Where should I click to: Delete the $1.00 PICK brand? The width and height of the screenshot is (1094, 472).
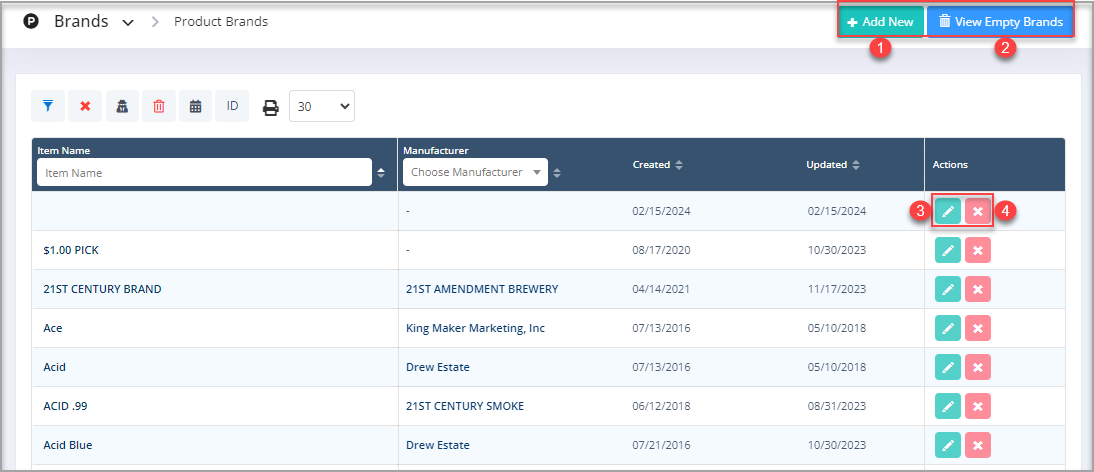tap(978, 250)
